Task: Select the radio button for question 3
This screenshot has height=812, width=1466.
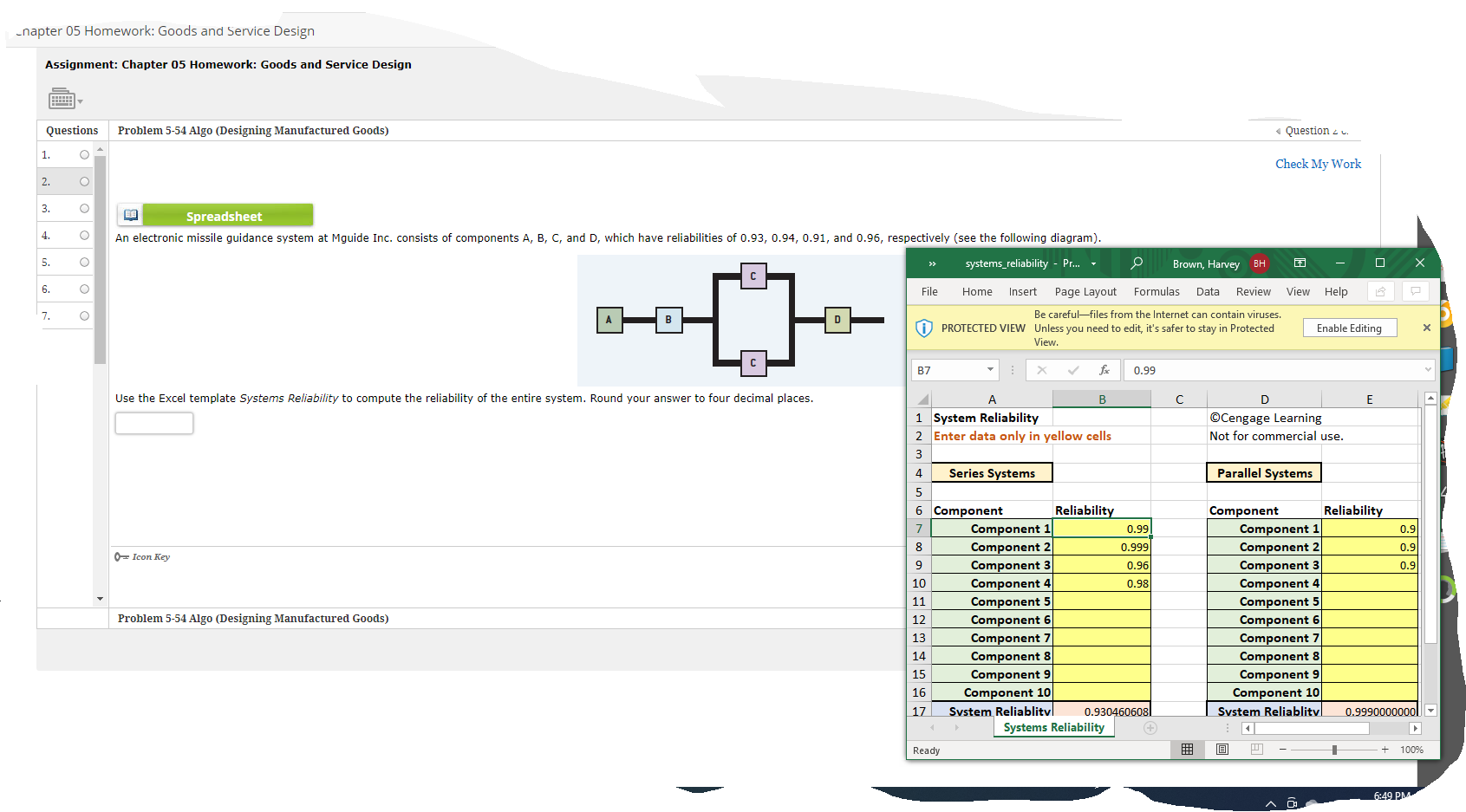Action: (x=84, y=209)
